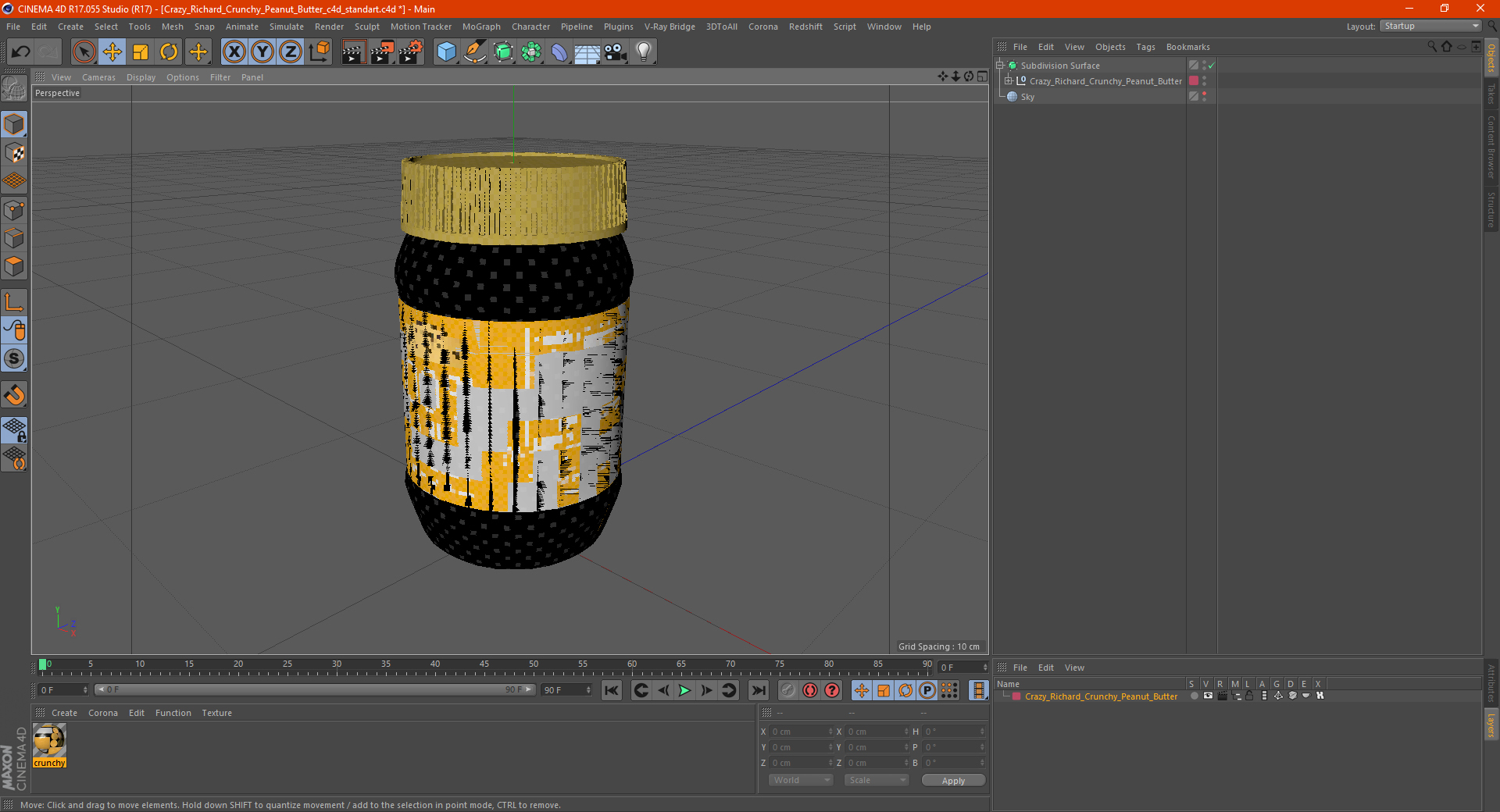Click frame 45 on the timeline ruler
The height and width of the screenshot is (812, 1500).
(x=484, y=665)
